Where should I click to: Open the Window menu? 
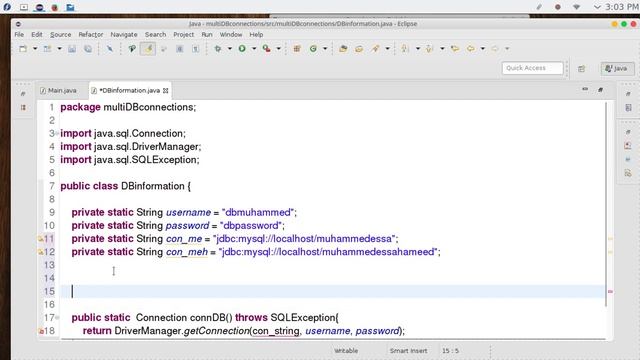pos(231,35)
